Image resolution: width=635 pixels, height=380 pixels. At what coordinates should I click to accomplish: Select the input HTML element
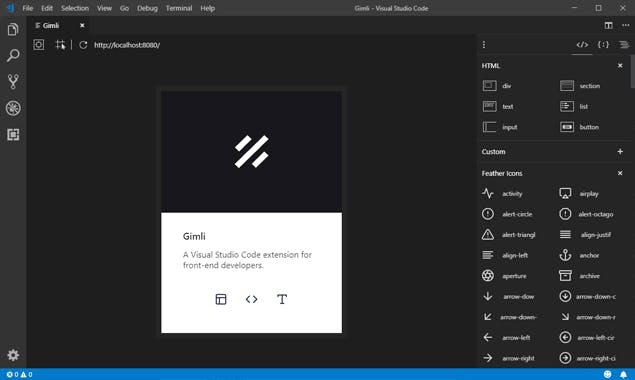(x=500, y=127)
